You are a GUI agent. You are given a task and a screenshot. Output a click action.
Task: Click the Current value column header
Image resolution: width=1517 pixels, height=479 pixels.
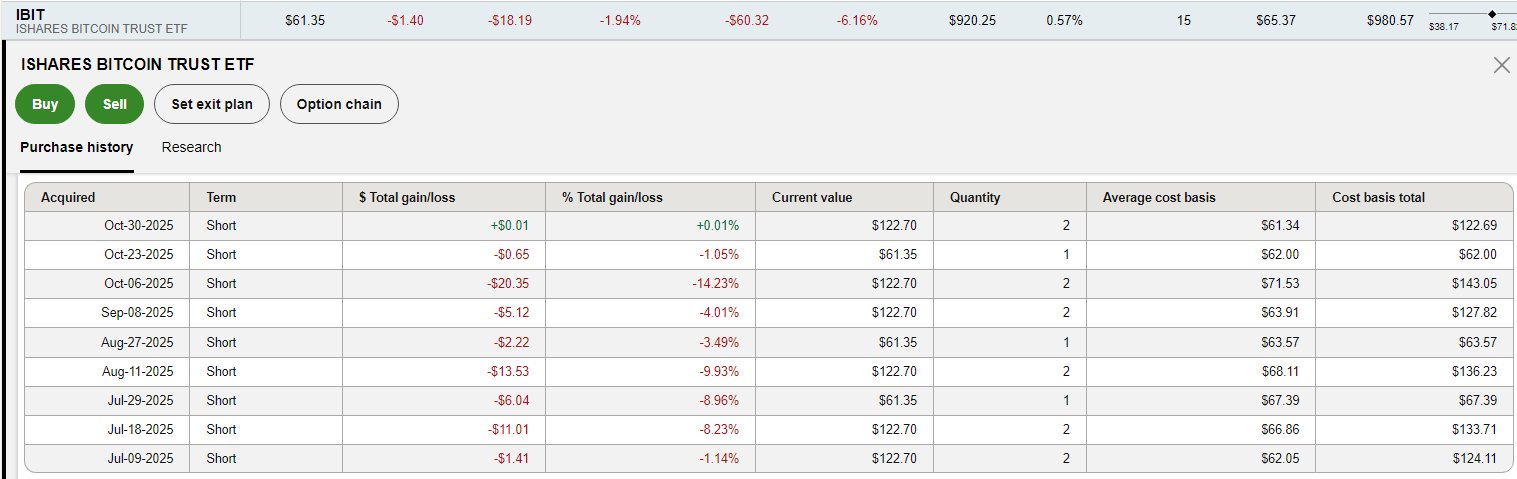[x=812, y=197]
